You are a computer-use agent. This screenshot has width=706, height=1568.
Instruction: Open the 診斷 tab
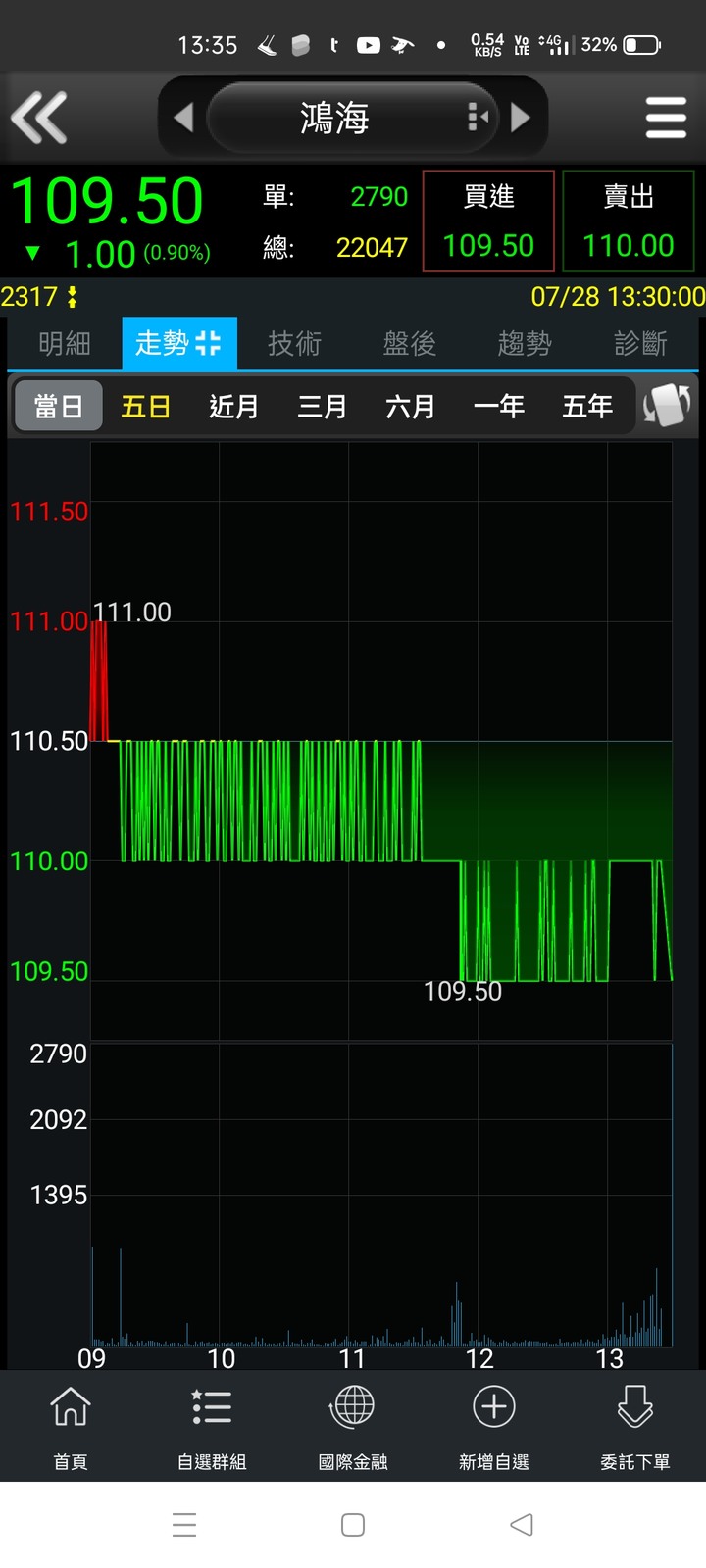640,343
